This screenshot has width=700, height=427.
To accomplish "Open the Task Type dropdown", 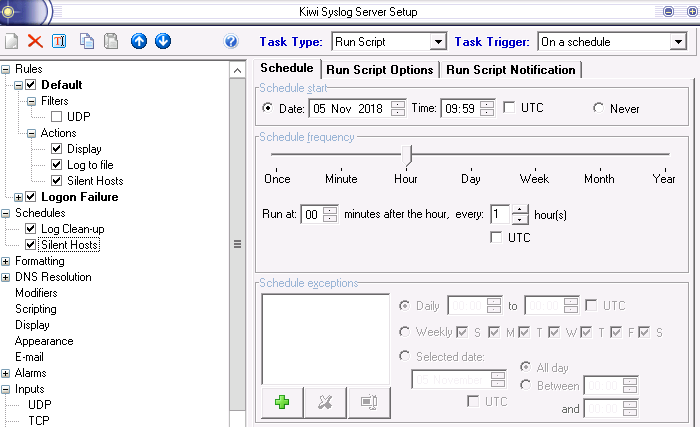I will 438,42.
